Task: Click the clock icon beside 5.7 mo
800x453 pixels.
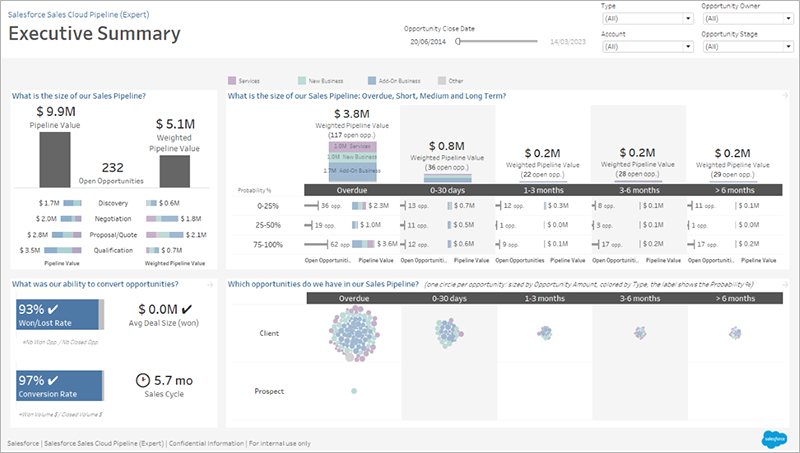Action: (x=143, y=381)
